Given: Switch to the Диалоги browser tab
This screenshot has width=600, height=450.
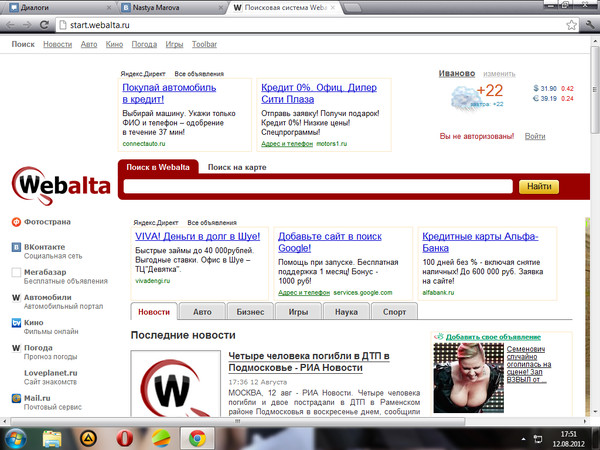Looking at the screenshot, I should click(57, 7).
